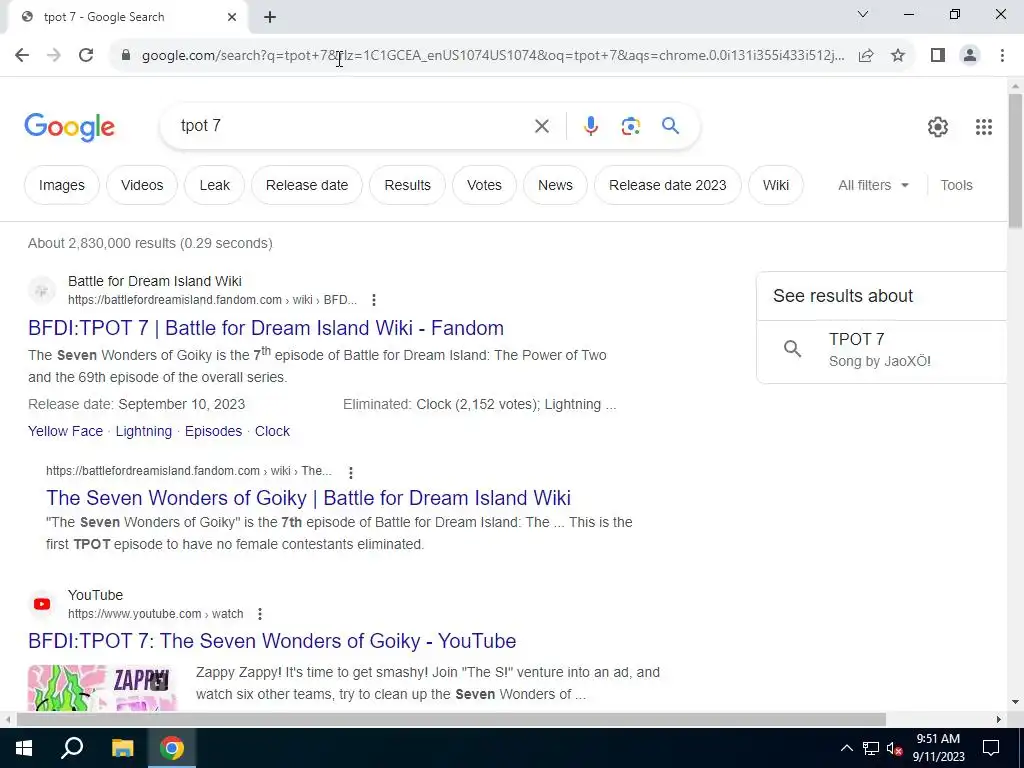
Task: Open Windows taskbar search
Action: coord(72,748)
